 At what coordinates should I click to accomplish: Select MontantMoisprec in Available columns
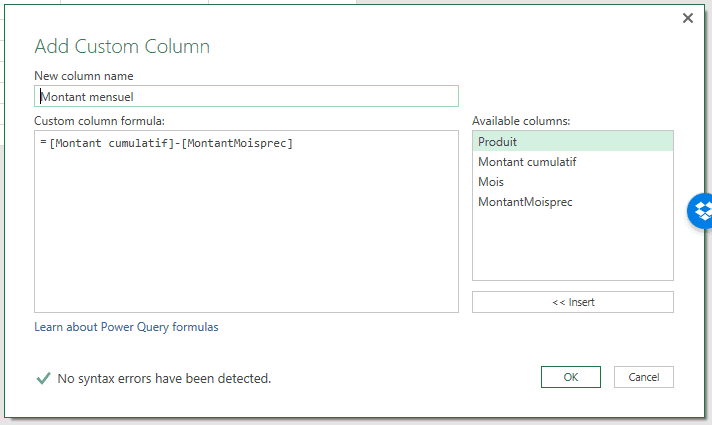coord(525,202)
